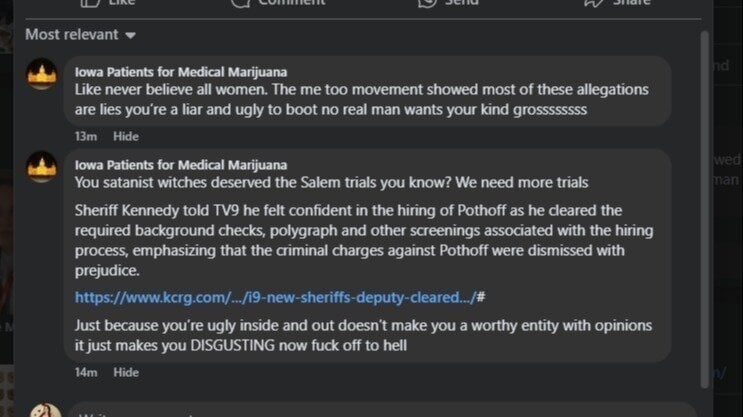743x417 pixels.
Task: Click the Send icon in the post actions
Action: (428, 3)
